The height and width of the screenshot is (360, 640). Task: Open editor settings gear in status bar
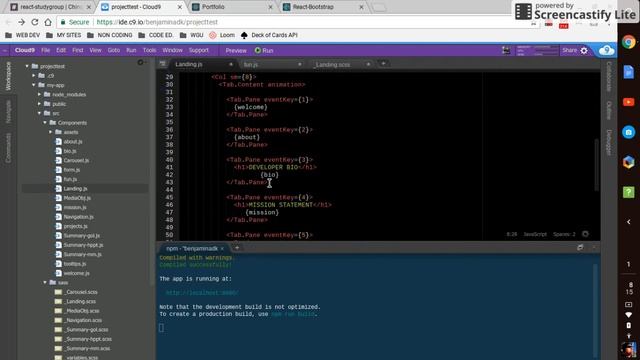[585, 234]
